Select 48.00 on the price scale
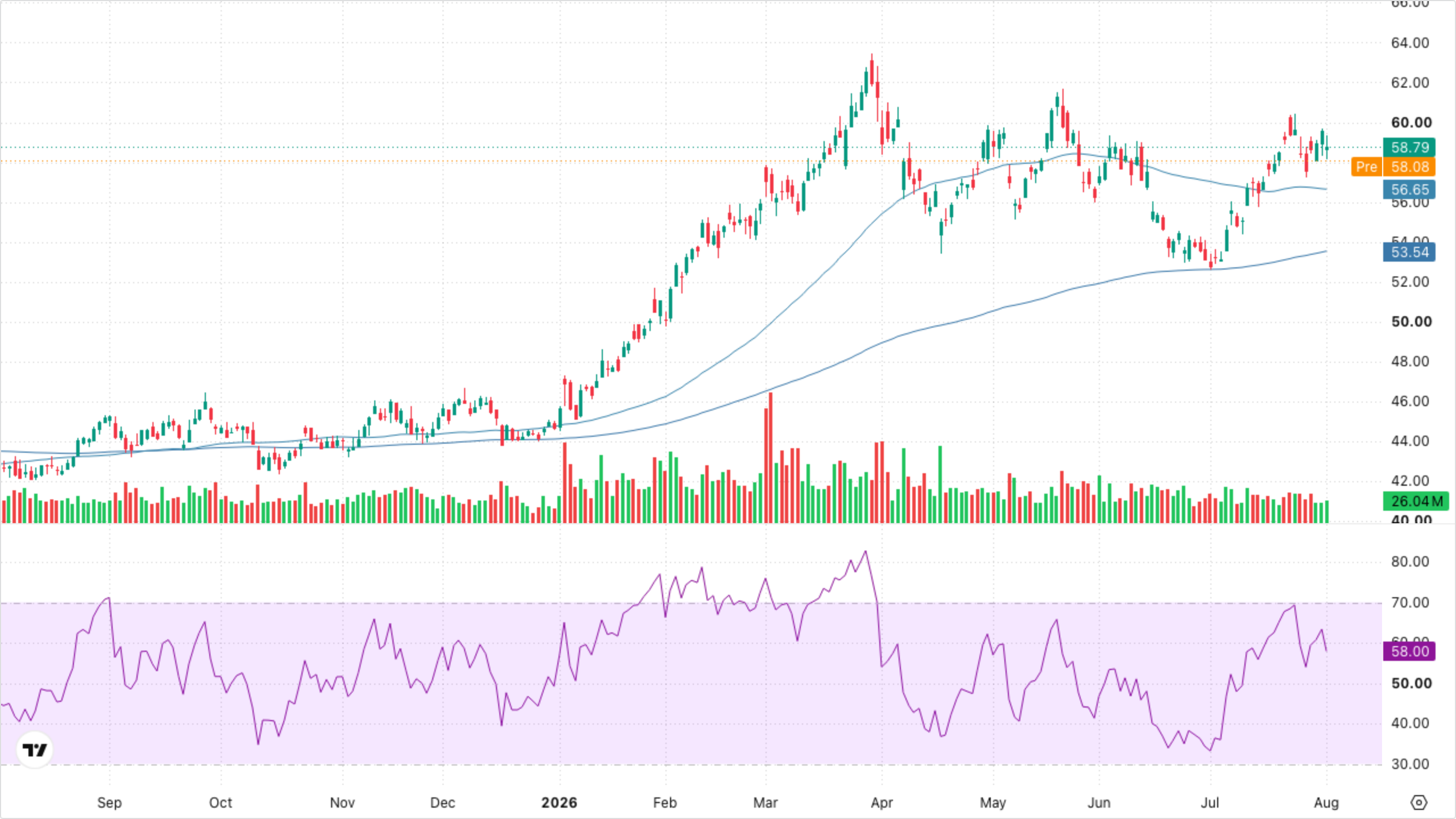Image resolution: width=1456 pixels, height=819 pixels. pyautogui.click(x=1410, y=362)
